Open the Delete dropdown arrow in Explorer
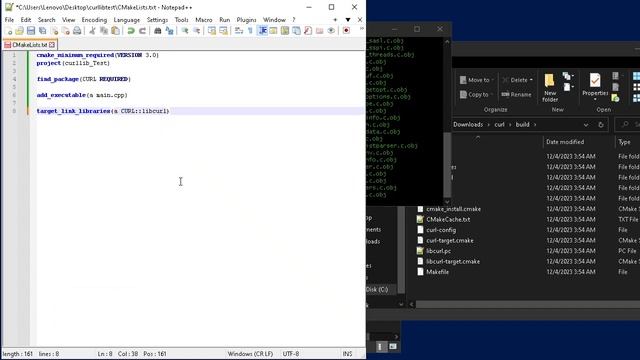This screenshot has height=360, width=640. pyautogui.click(x=531, y=80)
